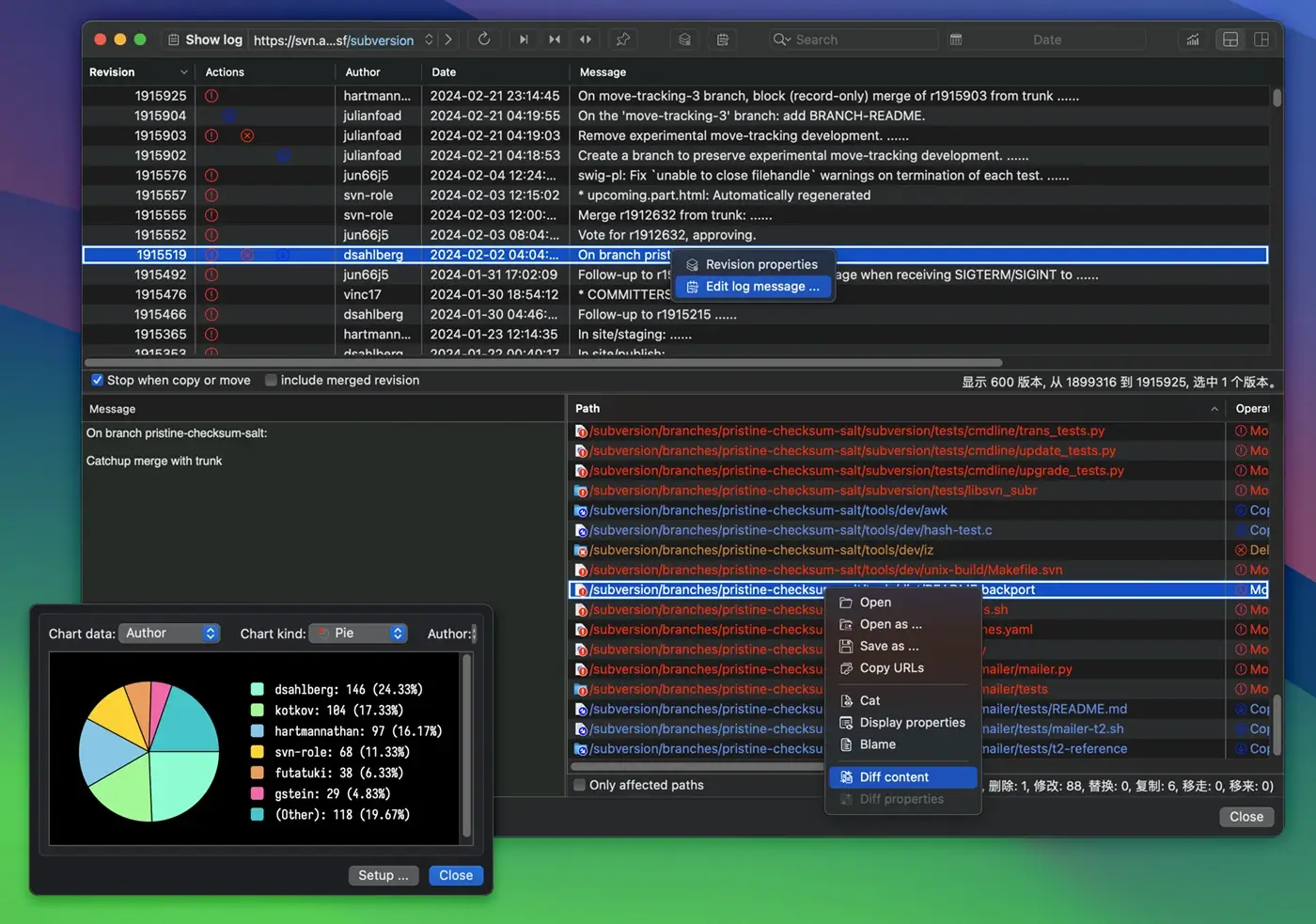Open the Chart data Author dropdown

pyautogui.click(x=169, y=633)
